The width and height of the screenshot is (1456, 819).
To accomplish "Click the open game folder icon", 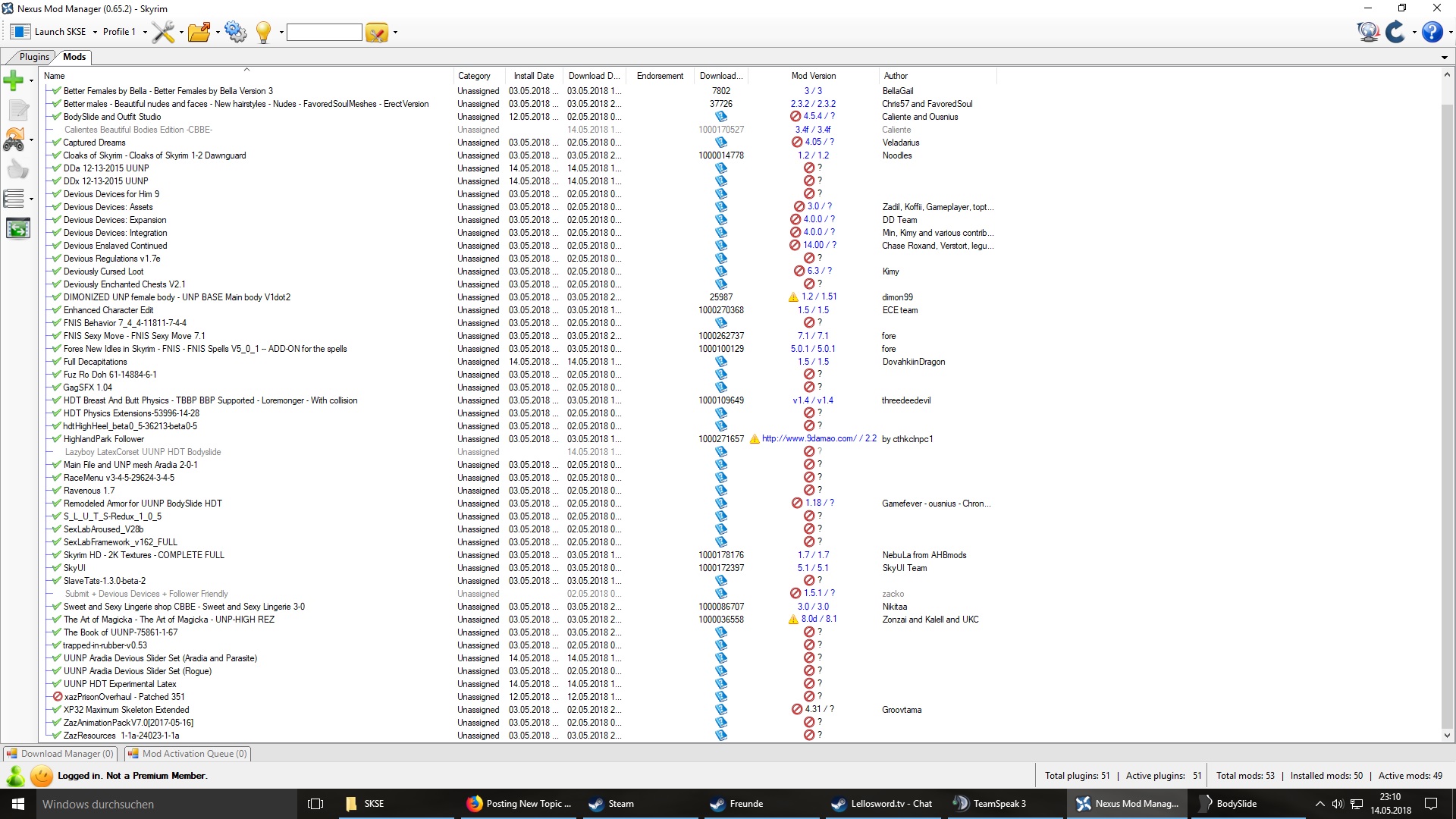I will [199, 32].
